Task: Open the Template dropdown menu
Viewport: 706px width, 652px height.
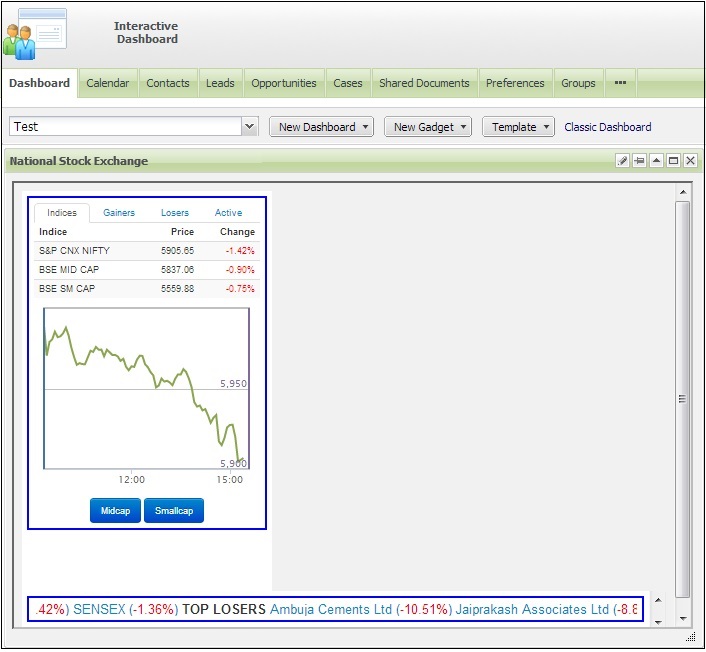Action: [518, 127]
